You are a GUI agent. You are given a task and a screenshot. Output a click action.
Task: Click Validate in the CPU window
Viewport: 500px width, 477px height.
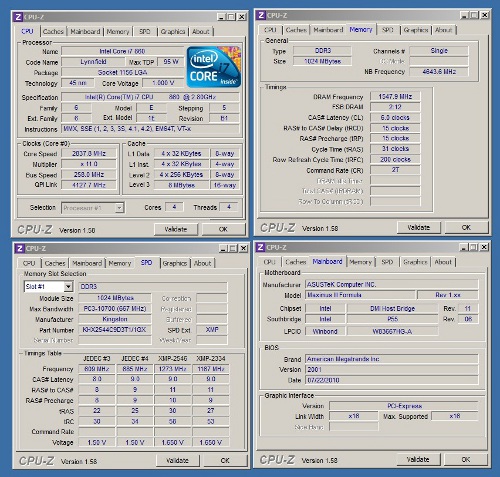(176, 229)
